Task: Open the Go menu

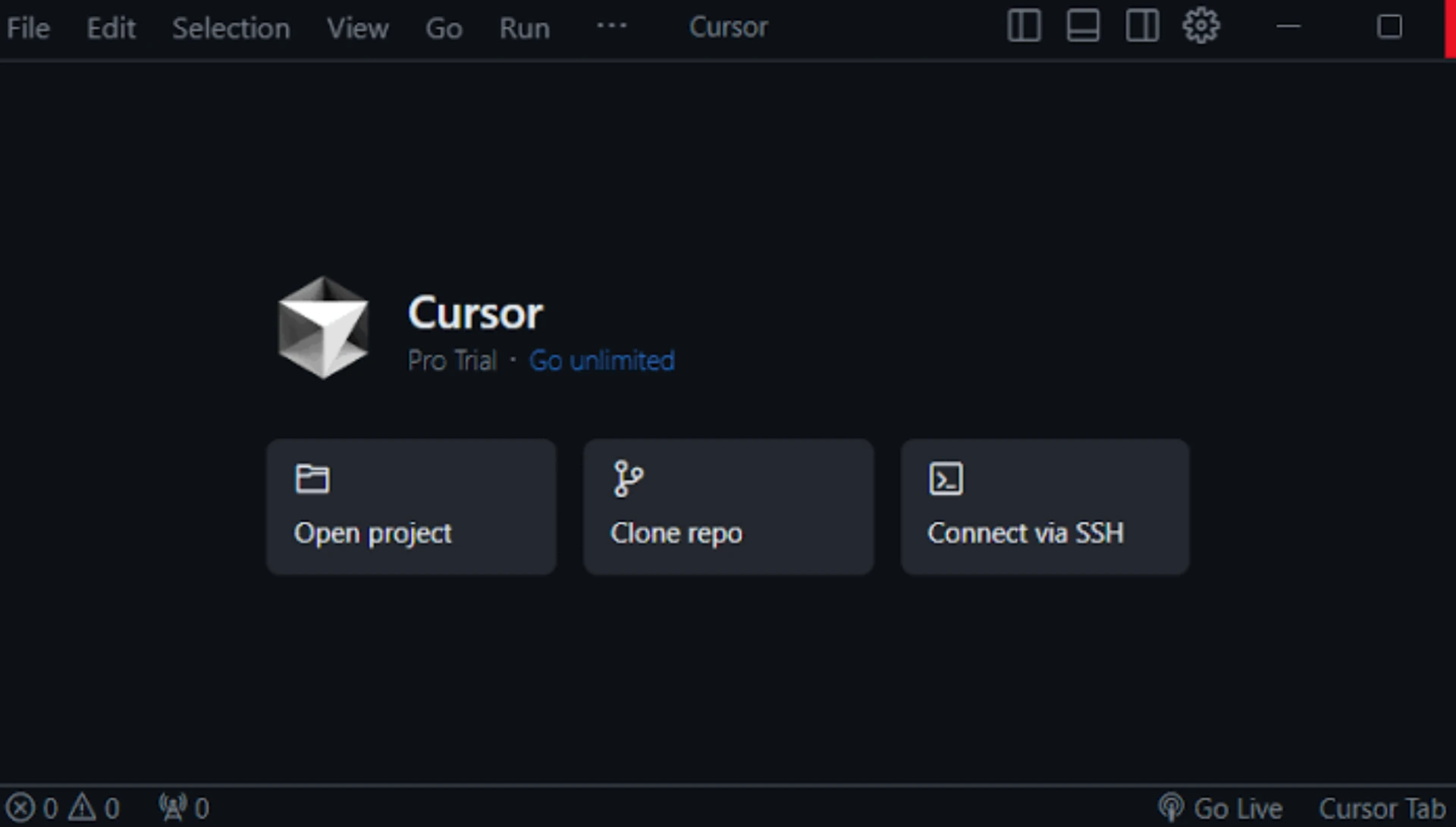Action: coord(444,28)
